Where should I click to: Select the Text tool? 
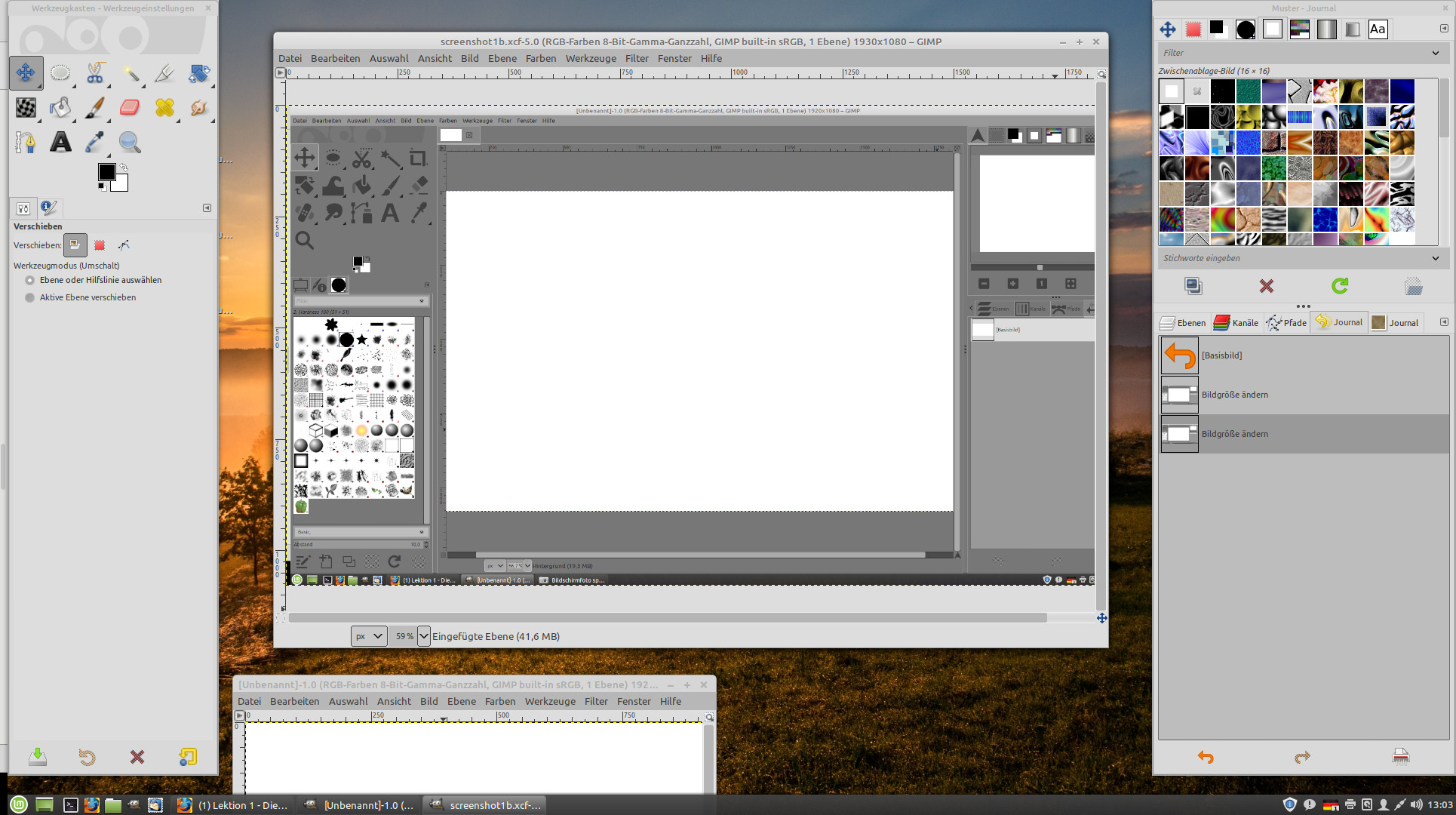coord(60,142)
